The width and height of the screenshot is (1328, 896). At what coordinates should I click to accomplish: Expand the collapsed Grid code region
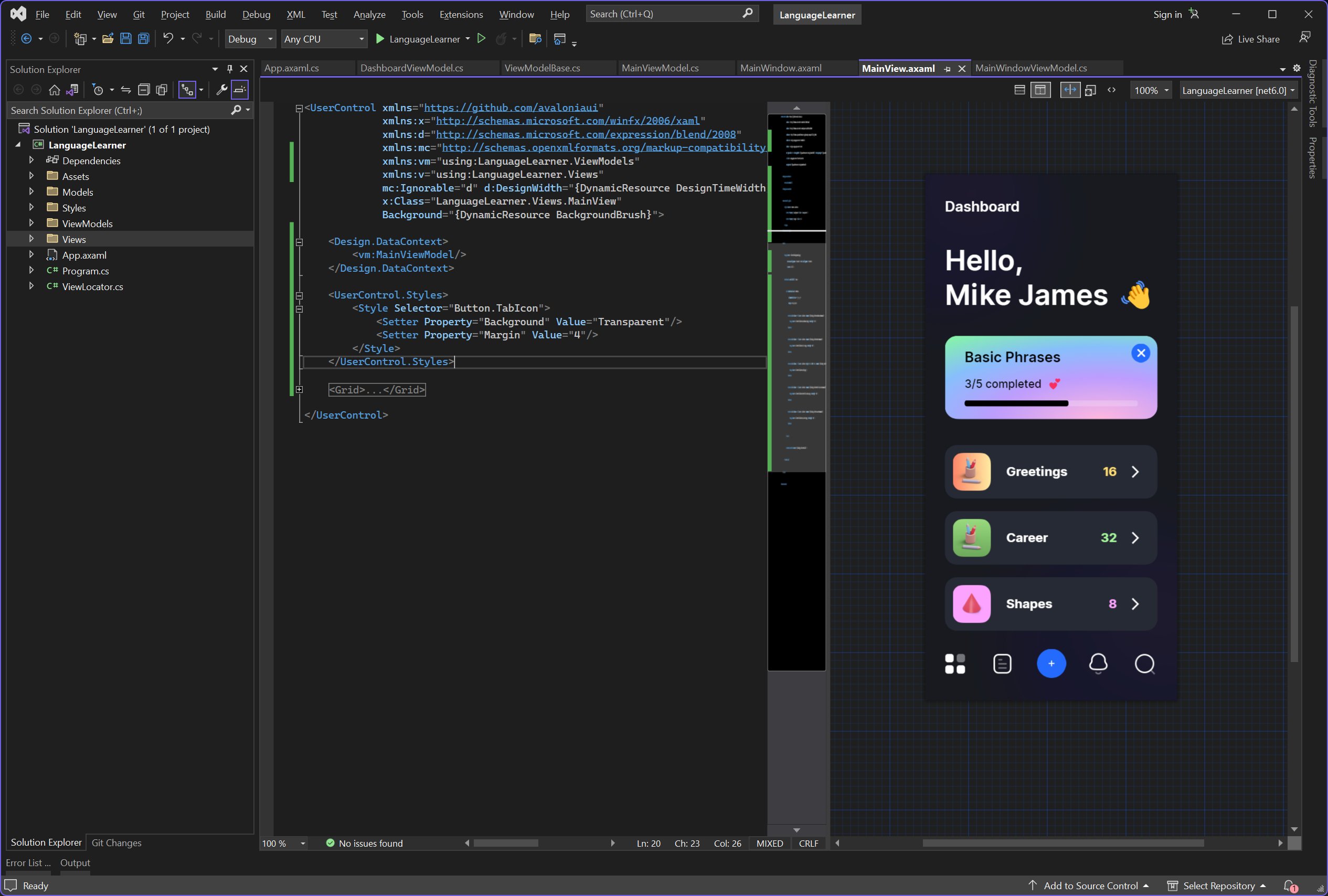pos(299,390)
